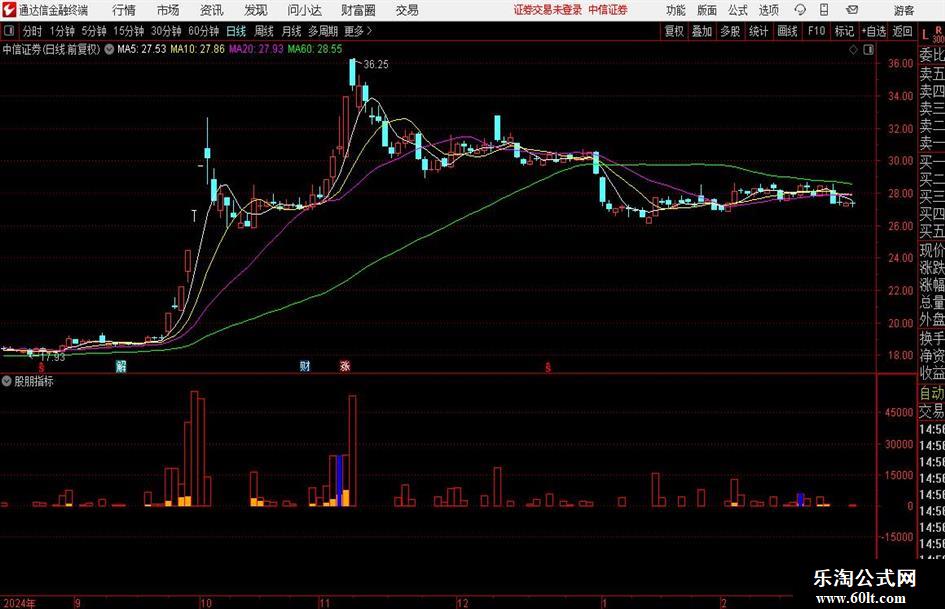Viewport: 945px width, 609px height.
Task: Open the 功能 menu
Action: [676, 10]
